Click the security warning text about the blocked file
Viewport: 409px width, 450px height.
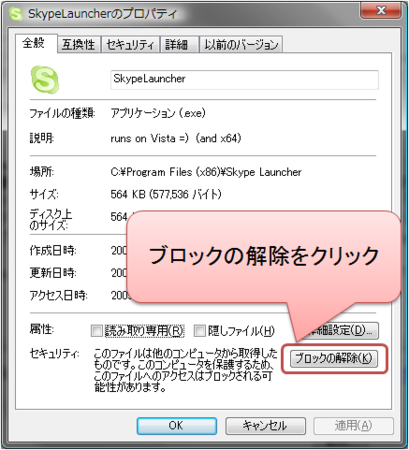(185, 370)
